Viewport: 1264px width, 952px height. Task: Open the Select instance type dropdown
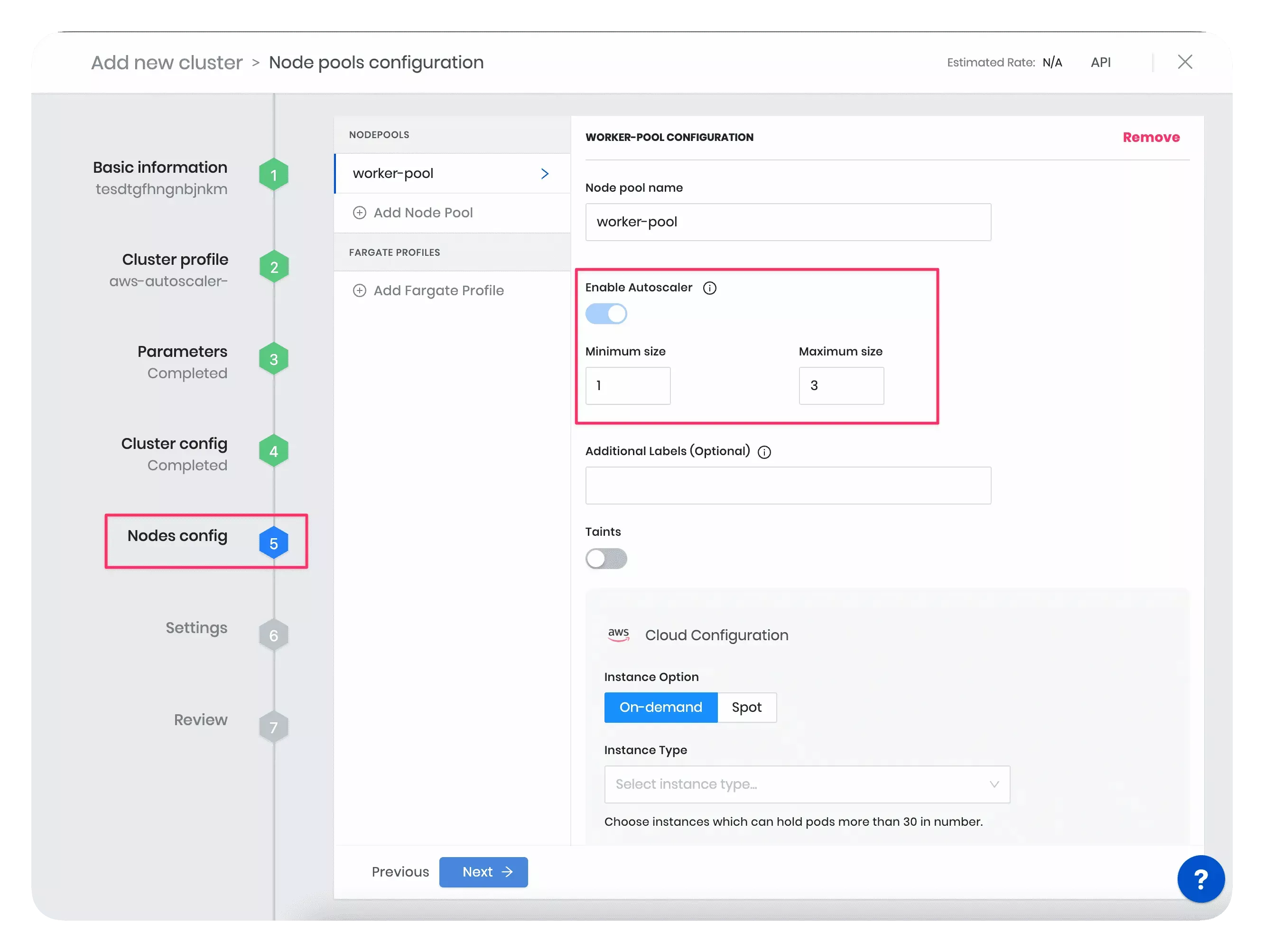point(807,784)
